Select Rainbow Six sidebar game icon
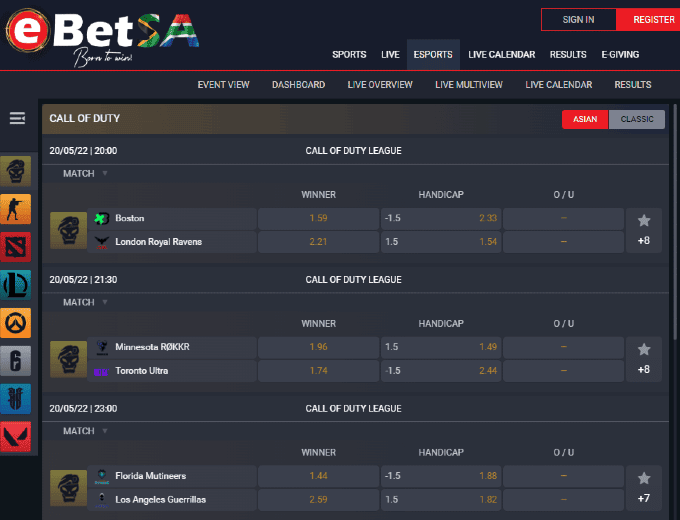Screen dimensions: 680x520 click(x=16, y=361)
